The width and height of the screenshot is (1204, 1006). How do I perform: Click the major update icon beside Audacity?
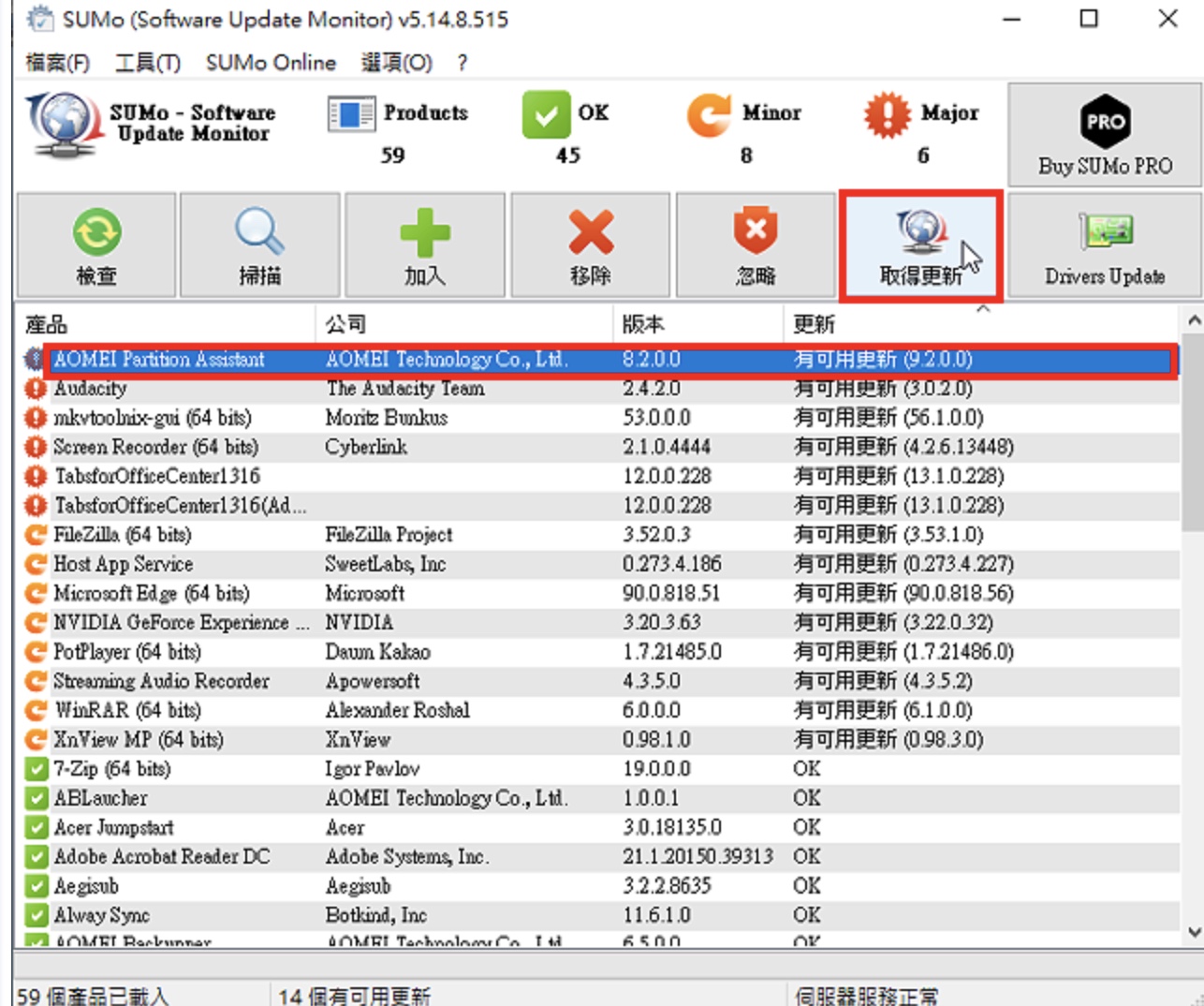(36, 389)
